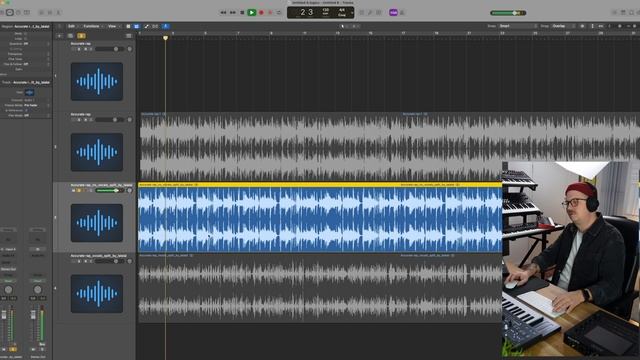Open the Note Pads button at top right

coord(623,13)
